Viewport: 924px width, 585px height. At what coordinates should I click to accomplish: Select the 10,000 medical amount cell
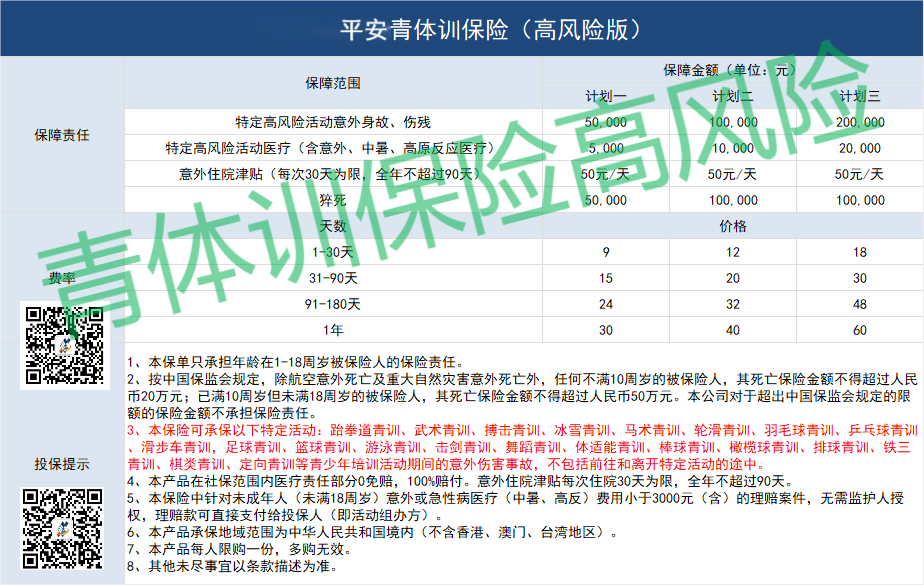tap(732, 148)
